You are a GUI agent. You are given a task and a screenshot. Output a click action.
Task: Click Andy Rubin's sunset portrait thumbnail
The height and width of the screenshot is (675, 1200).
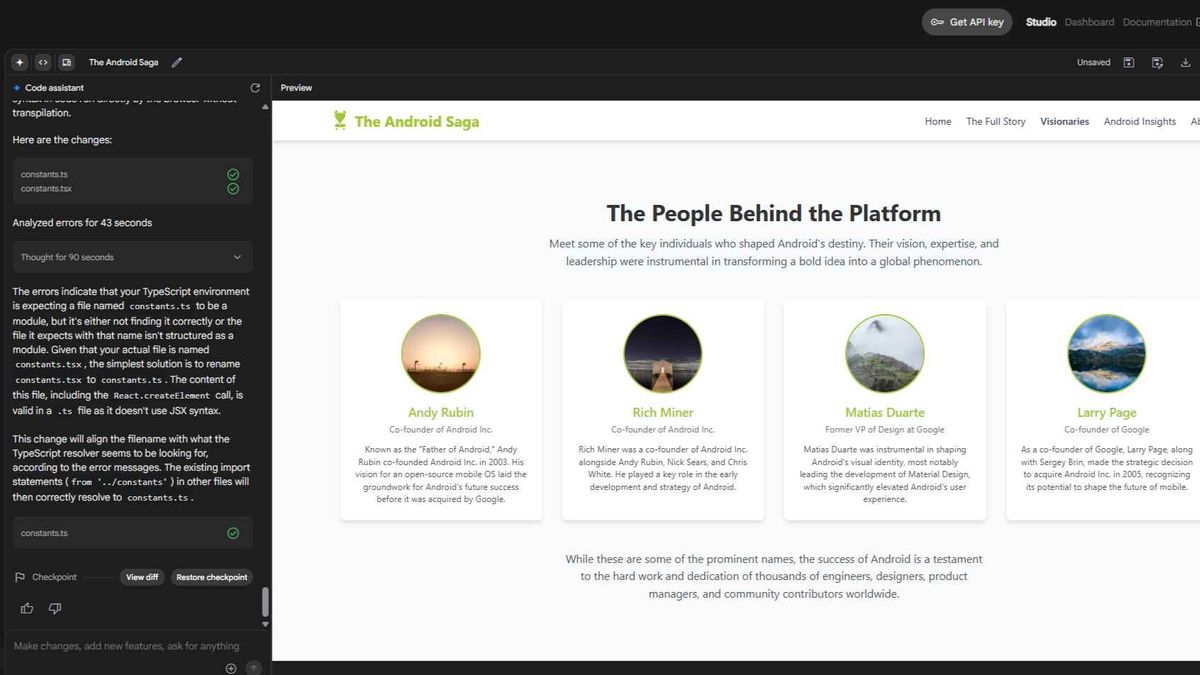tap(441, 354)
